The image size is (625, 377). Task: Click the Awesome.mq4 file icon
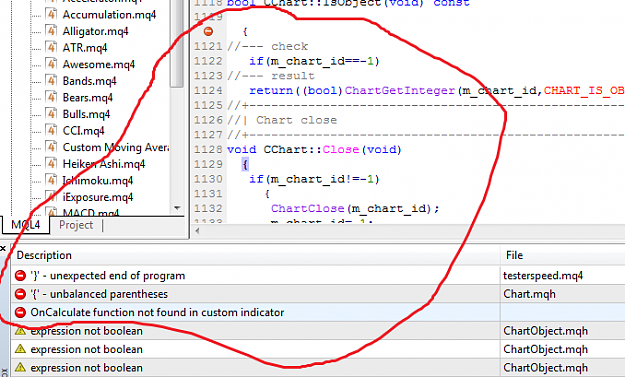(51, 63)
